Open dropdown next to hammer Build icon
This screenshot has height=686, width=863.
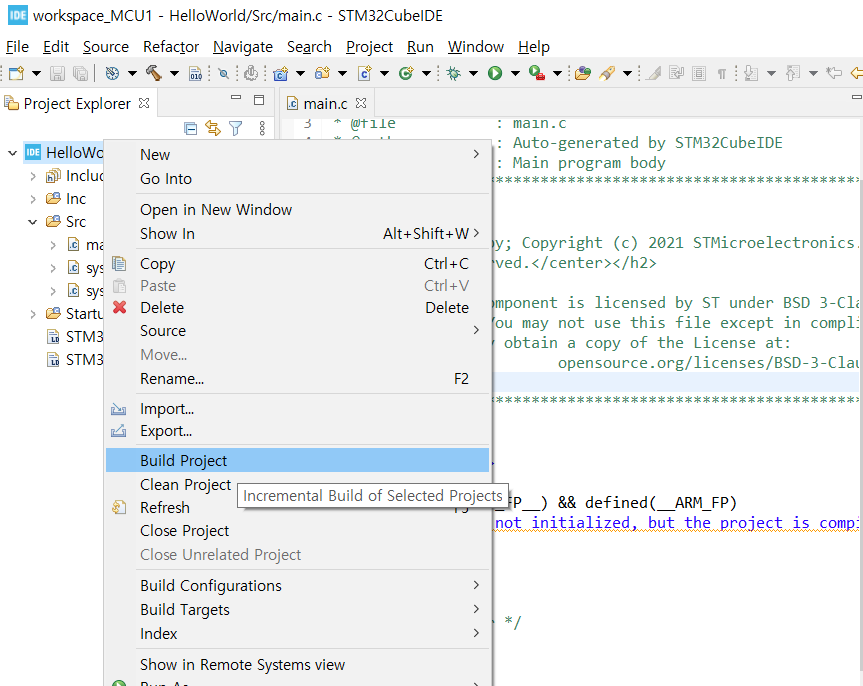pyautogui.click(x=174, y=73)
